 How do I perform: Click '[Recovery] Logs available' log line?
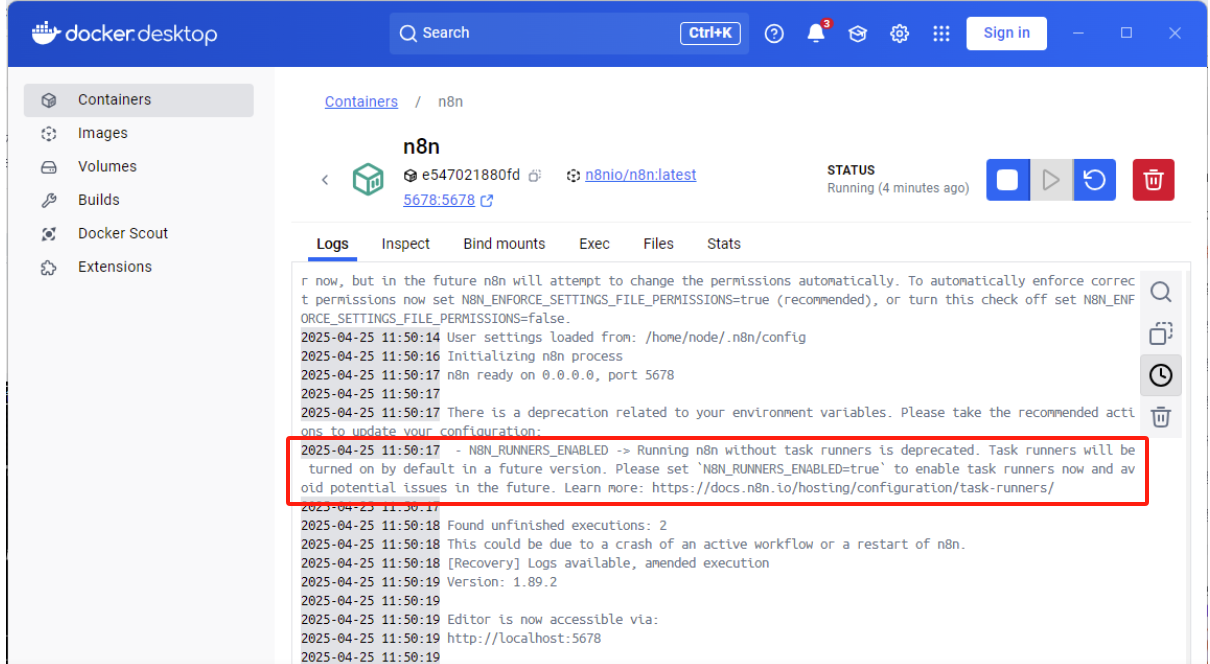pos(608,563)
